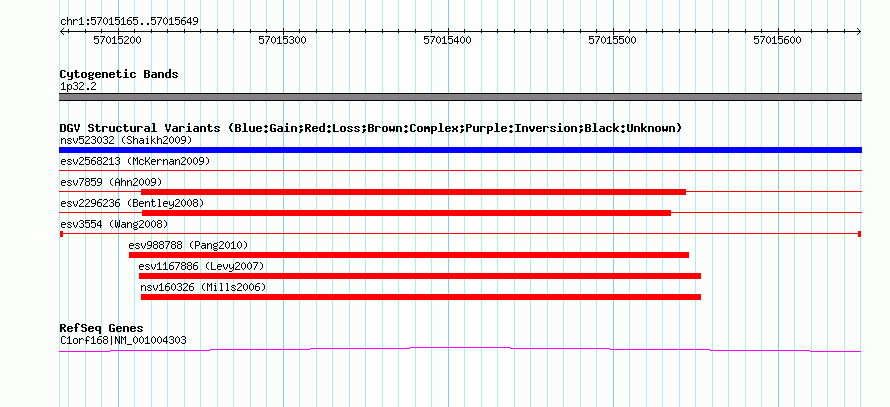Select the esv2568213 (McKernan2009) label

click(135, 161)
